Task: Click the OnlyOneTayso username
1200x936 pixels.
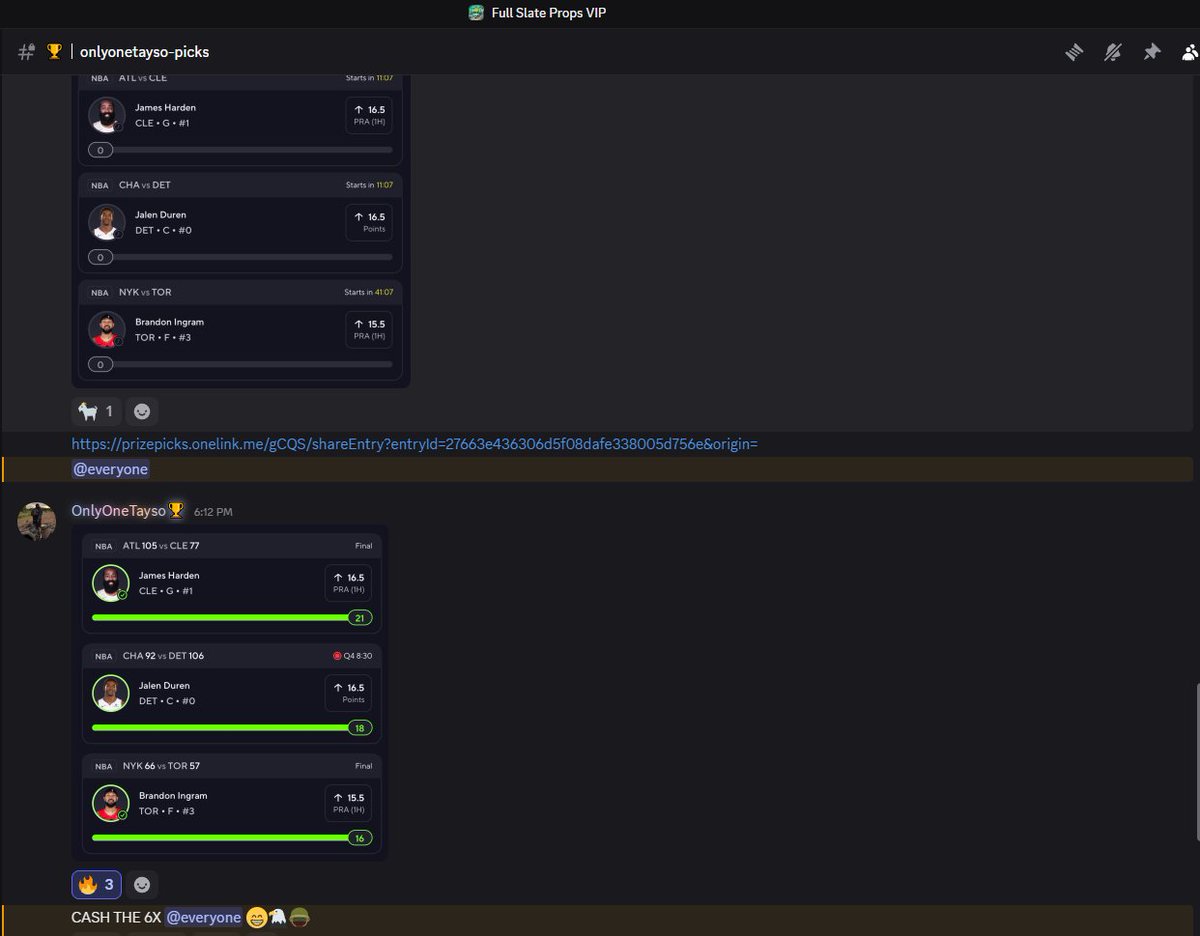Action: click(118, 511)
